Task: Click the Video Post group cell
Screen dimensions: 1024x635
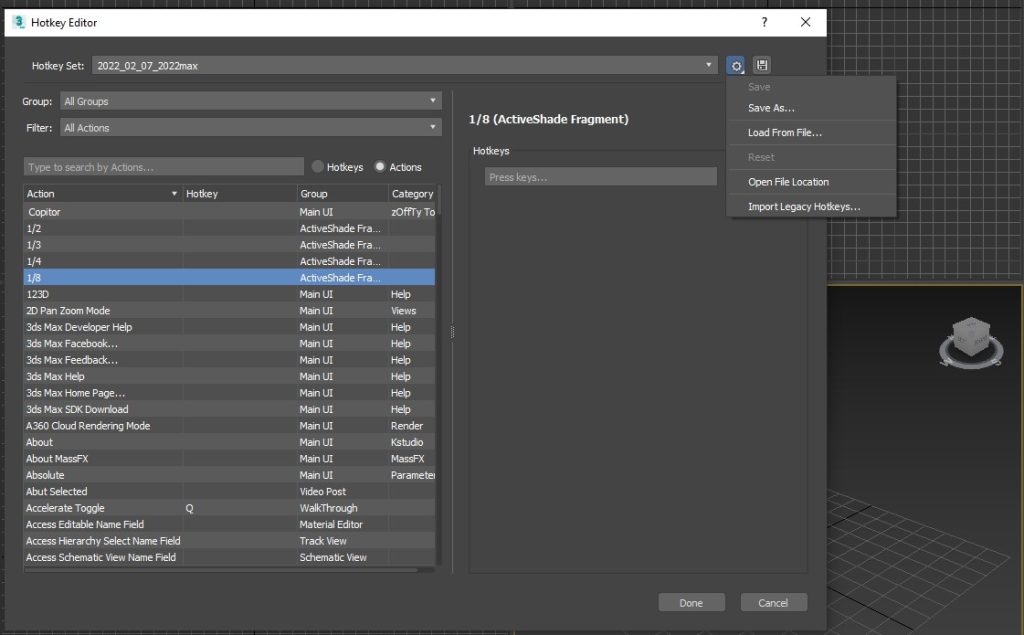Action: pos(343,491)
